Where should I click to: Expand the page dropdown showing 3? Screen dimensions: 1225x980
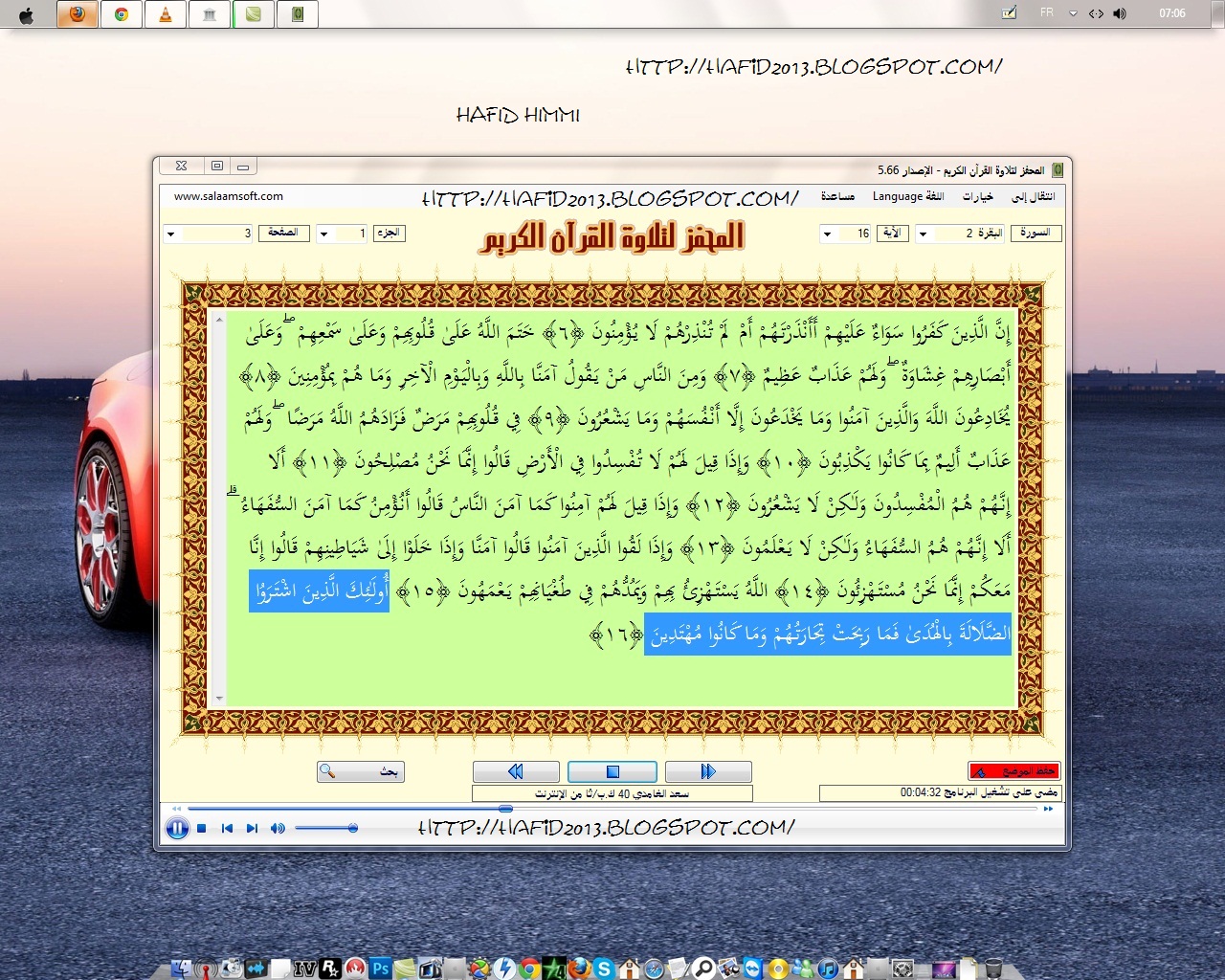tap(170, 234)
